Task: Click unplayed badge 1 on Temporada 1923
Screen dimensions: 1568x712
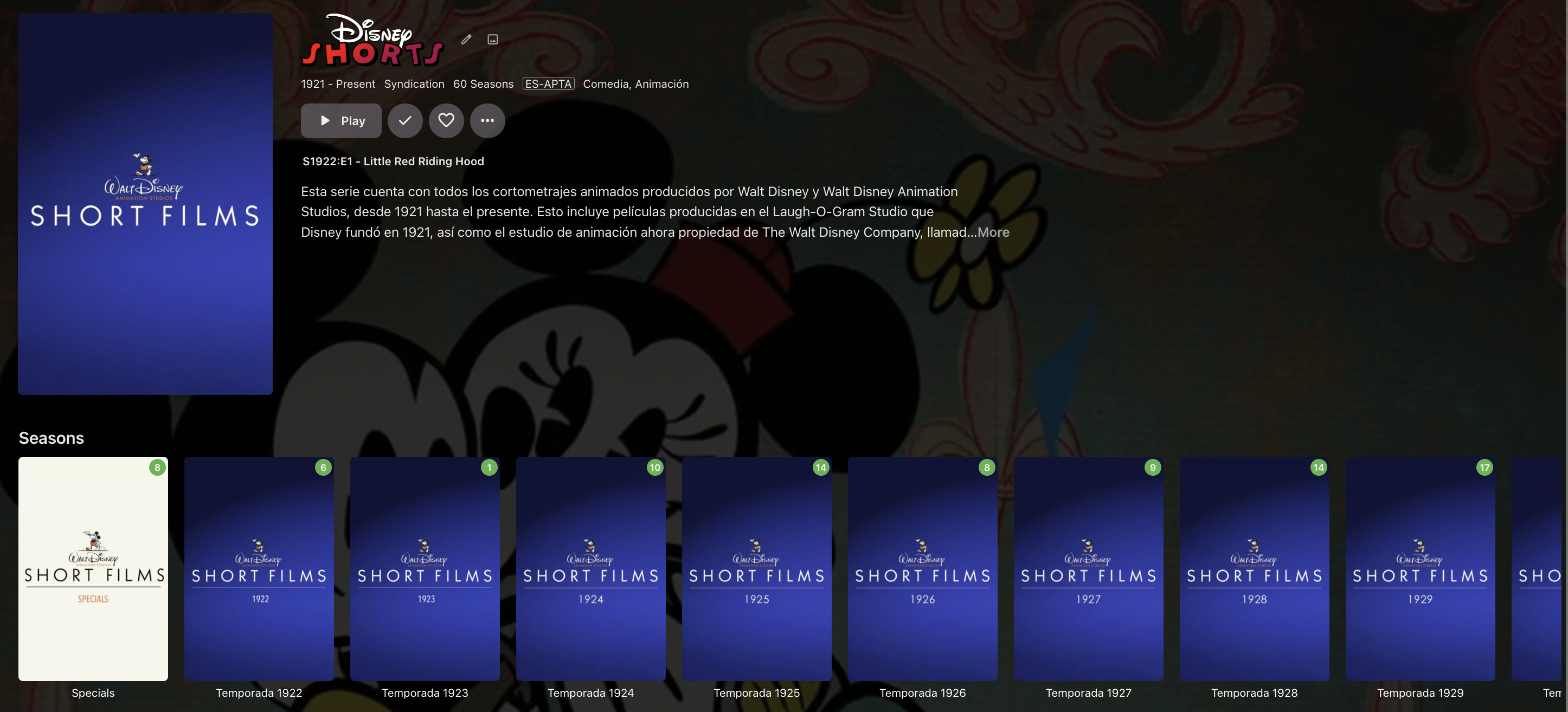Action: pos(489,468)
